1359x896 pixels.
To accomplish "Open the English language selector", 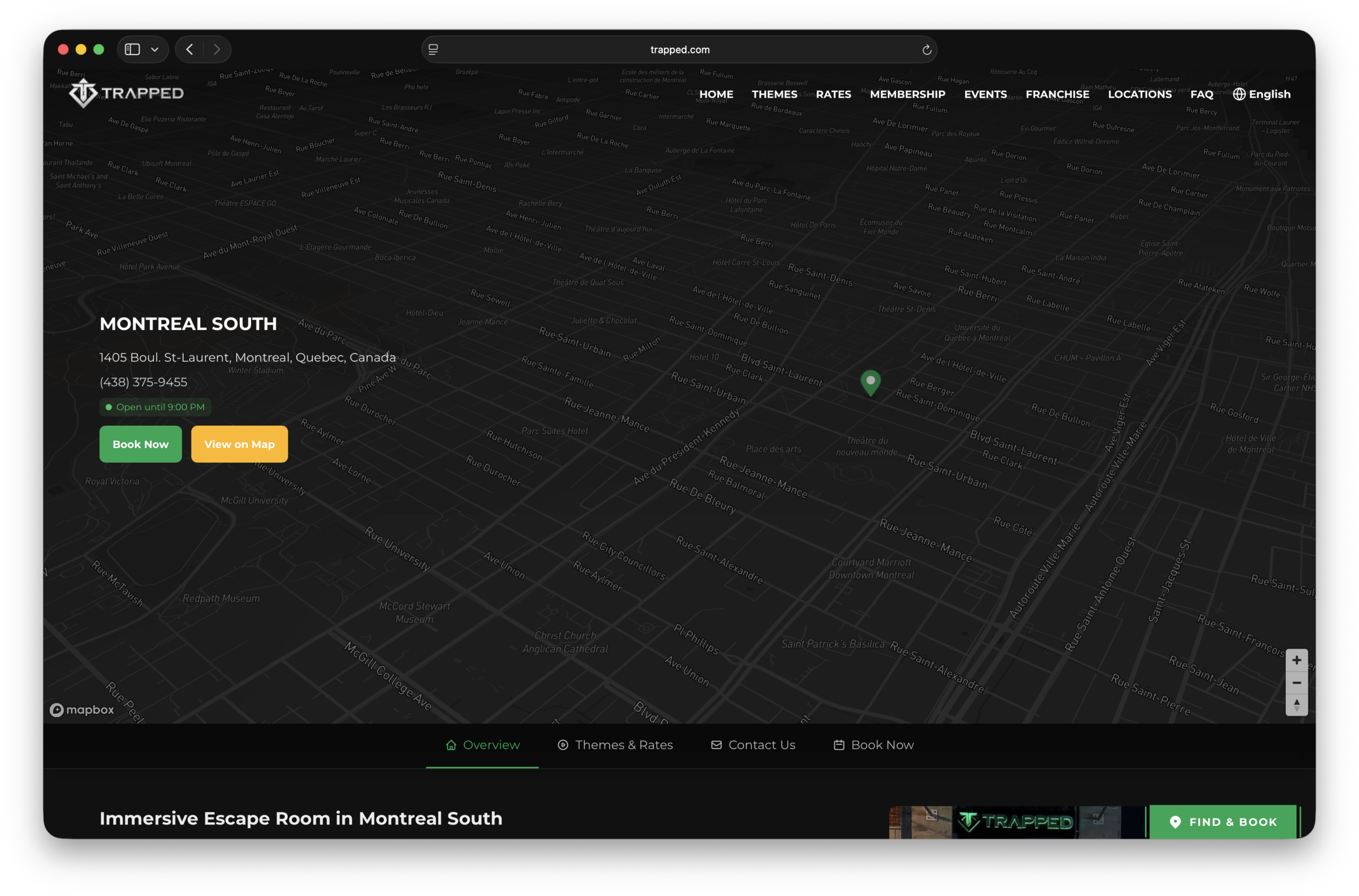I will click(1261, 94).
